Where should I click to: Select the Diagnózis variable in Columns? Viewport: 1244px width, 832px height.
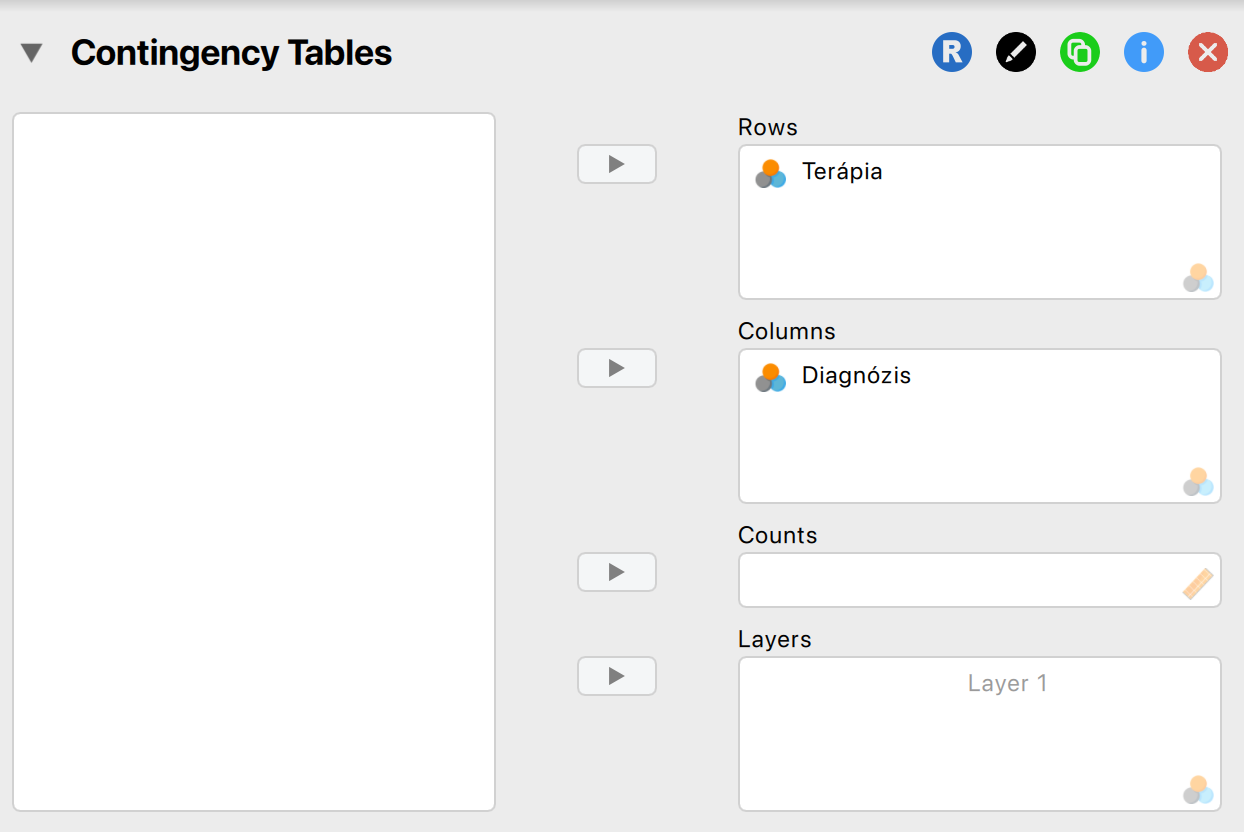(x=856, y=376)
